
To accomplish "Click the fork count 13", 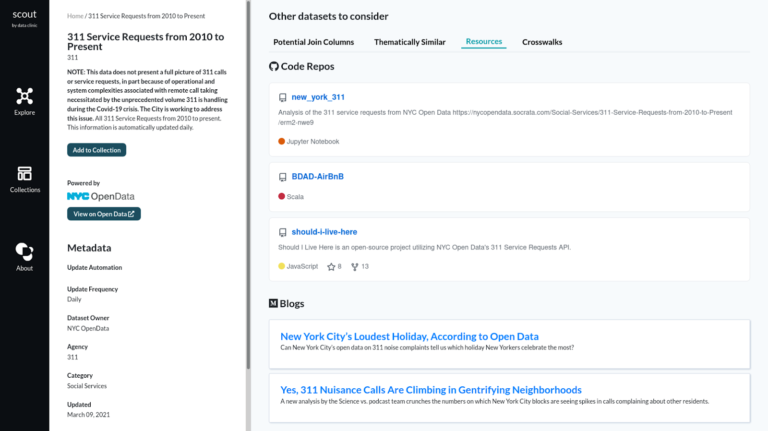I will click(365, 266).
